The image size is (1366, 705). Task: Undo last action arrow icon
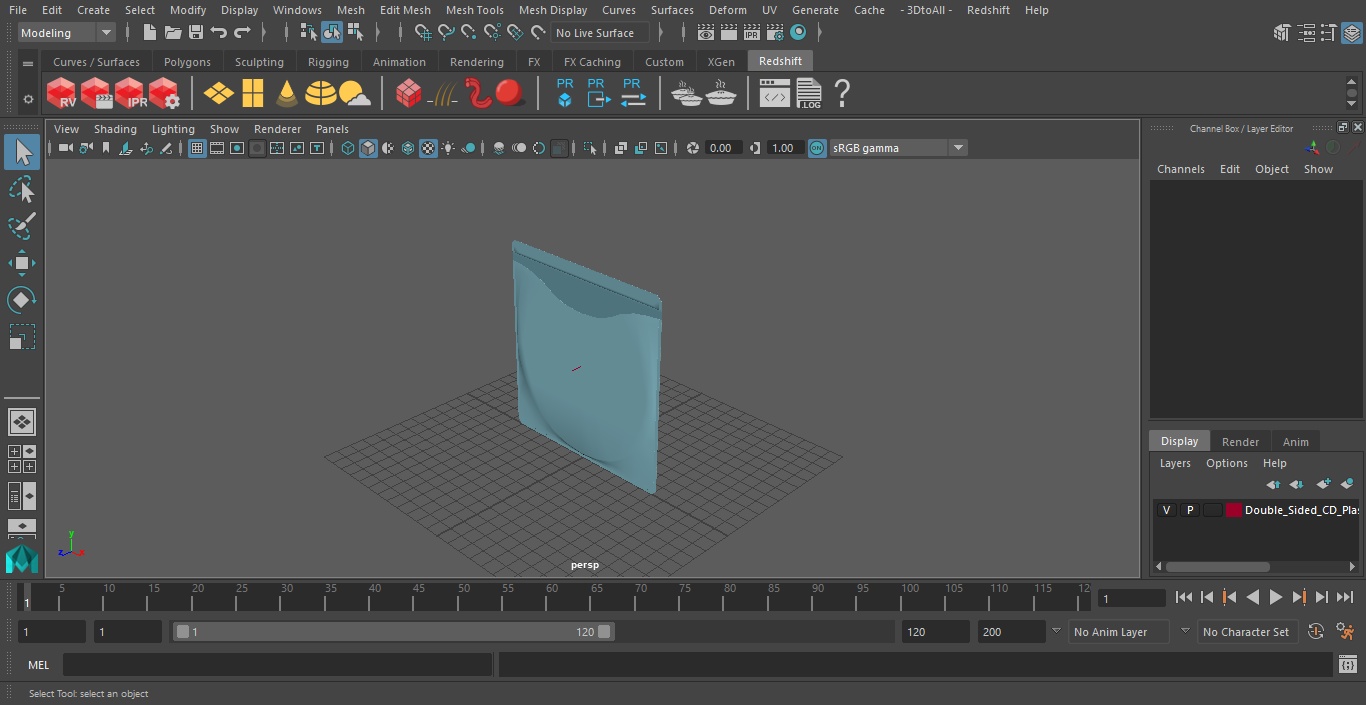coord(219,33)
